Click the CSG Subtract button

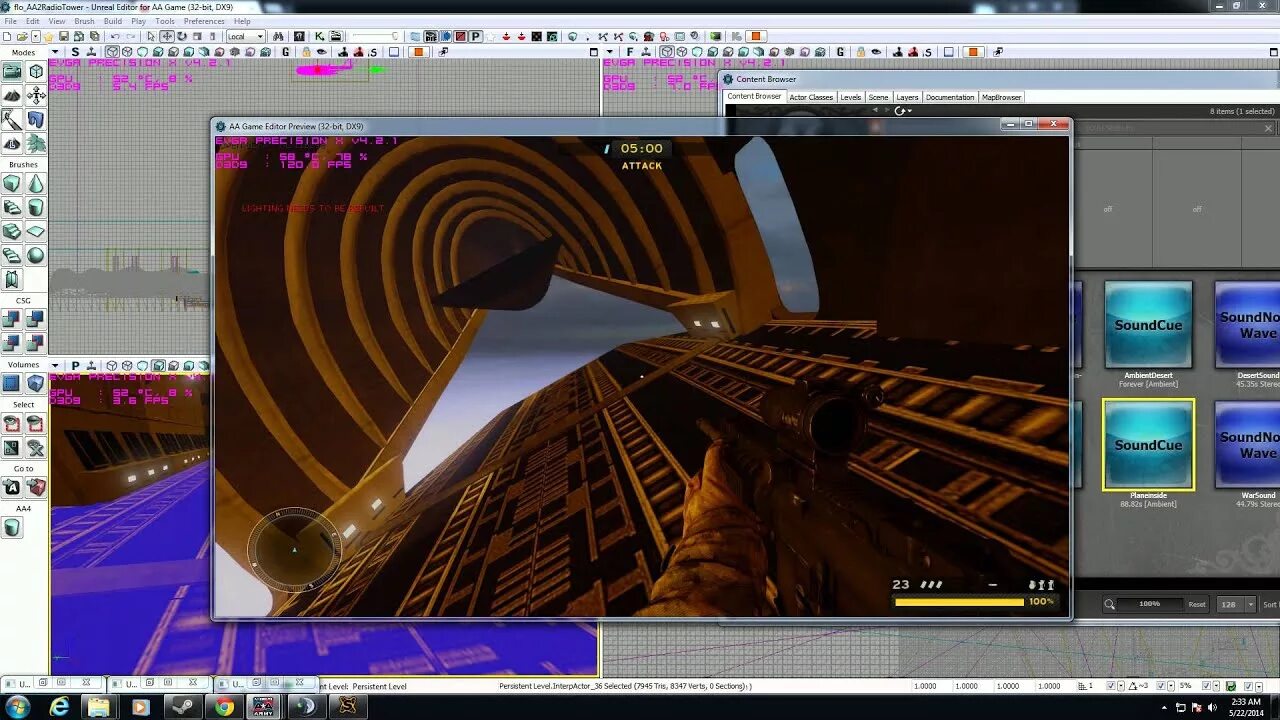pyautogui.click(x=36, y=320)
